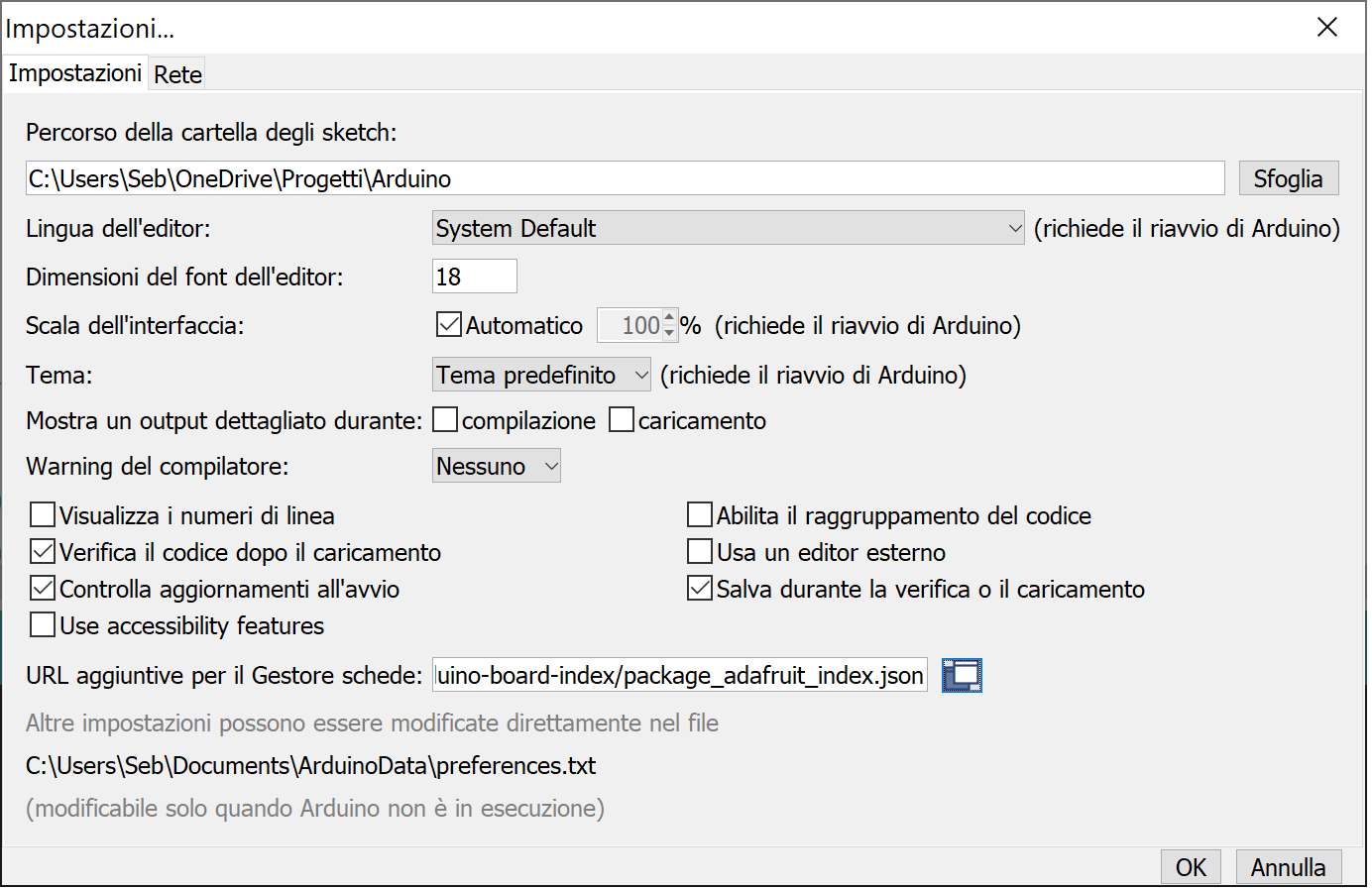Click the 'Altre impostazioni possono essere modificate' text
This screenshot has height=889, width=1372.
coord(372,723)
